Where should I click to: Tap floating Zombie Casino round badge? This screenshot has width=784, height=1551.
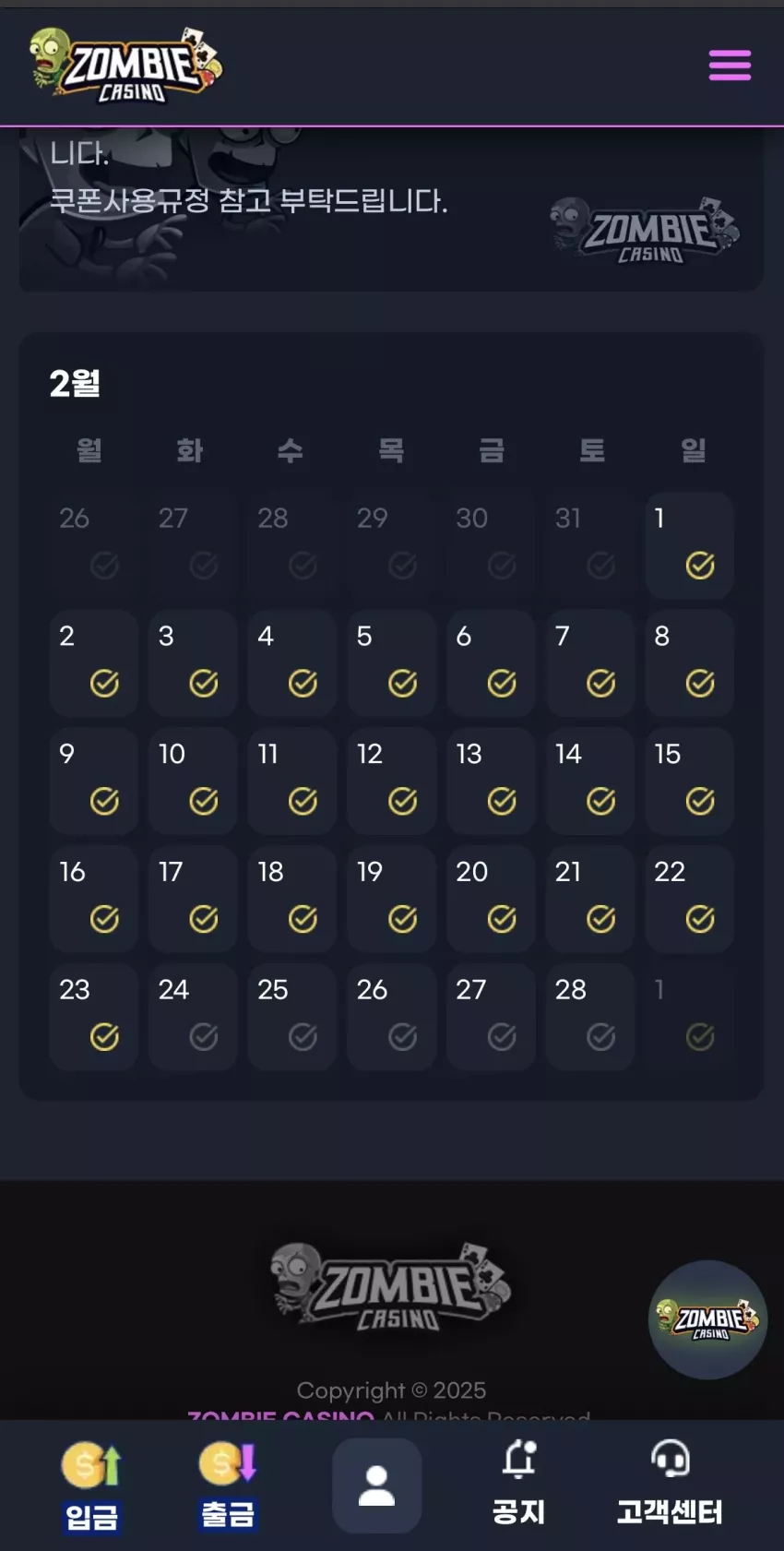[x=708, y=1319]
